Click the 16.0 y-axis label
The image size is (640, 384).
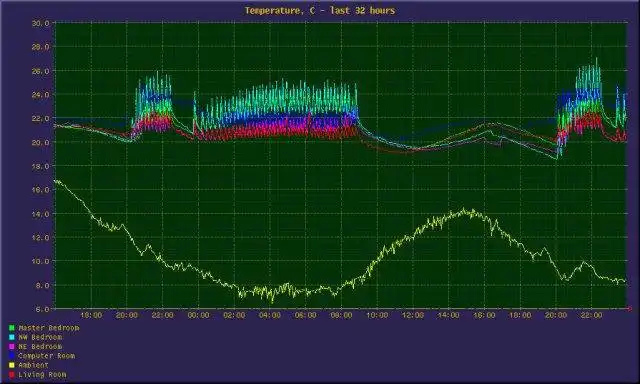coord(41,190)
